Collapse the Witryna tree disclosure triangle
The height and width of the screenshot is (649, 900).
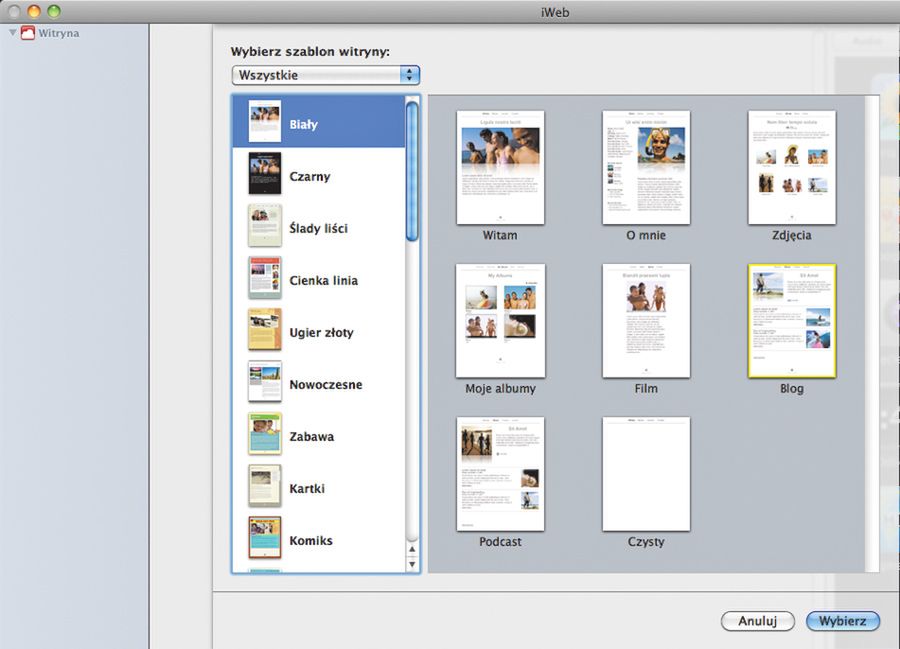(13, 33)
